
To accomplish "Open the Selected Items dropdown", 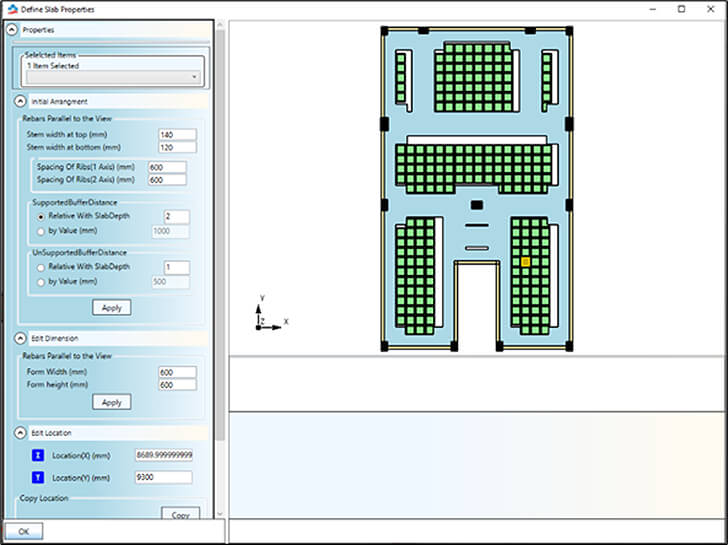I will coord(112,77).
